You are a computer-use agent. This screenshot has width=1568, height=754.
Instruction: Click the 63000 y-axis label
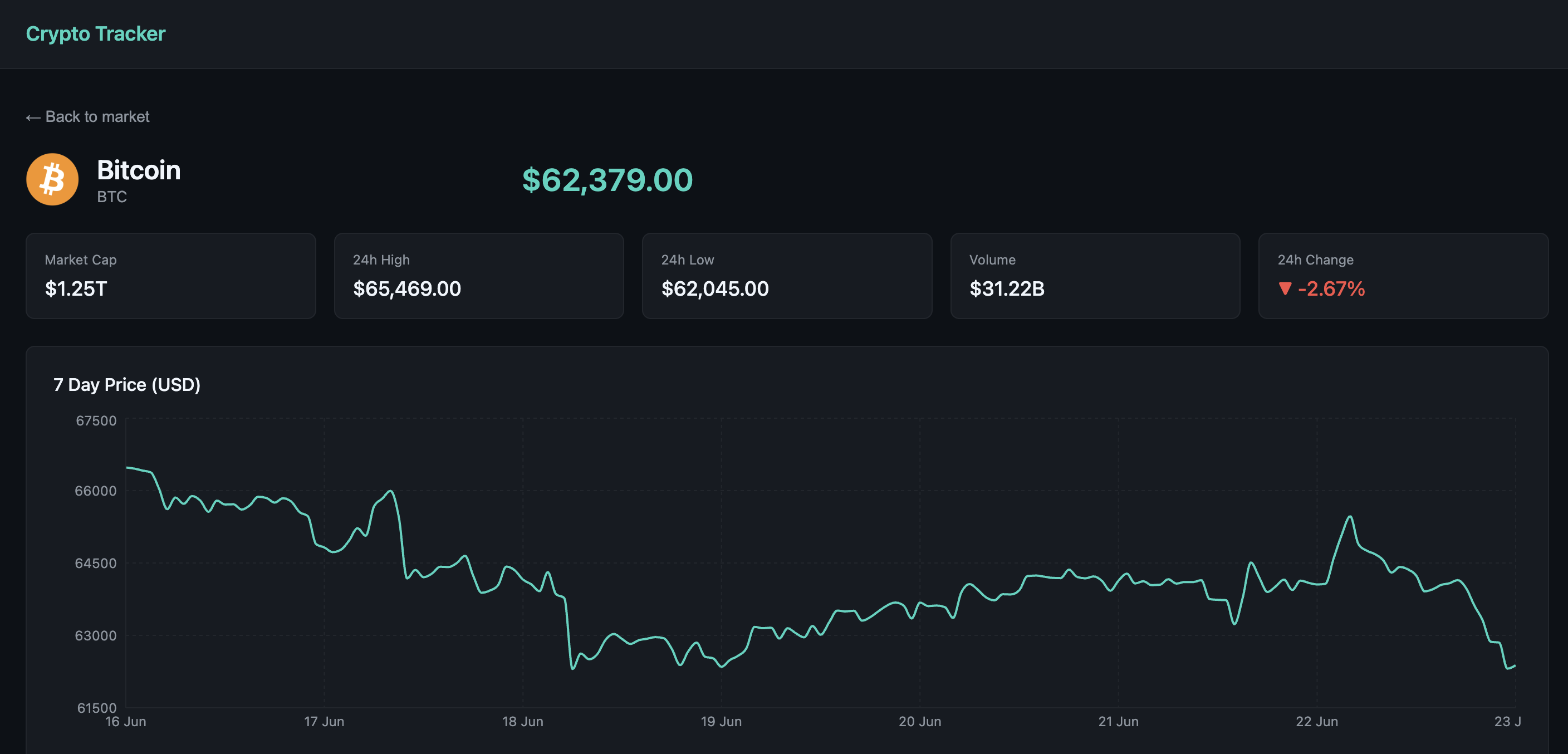95,635
